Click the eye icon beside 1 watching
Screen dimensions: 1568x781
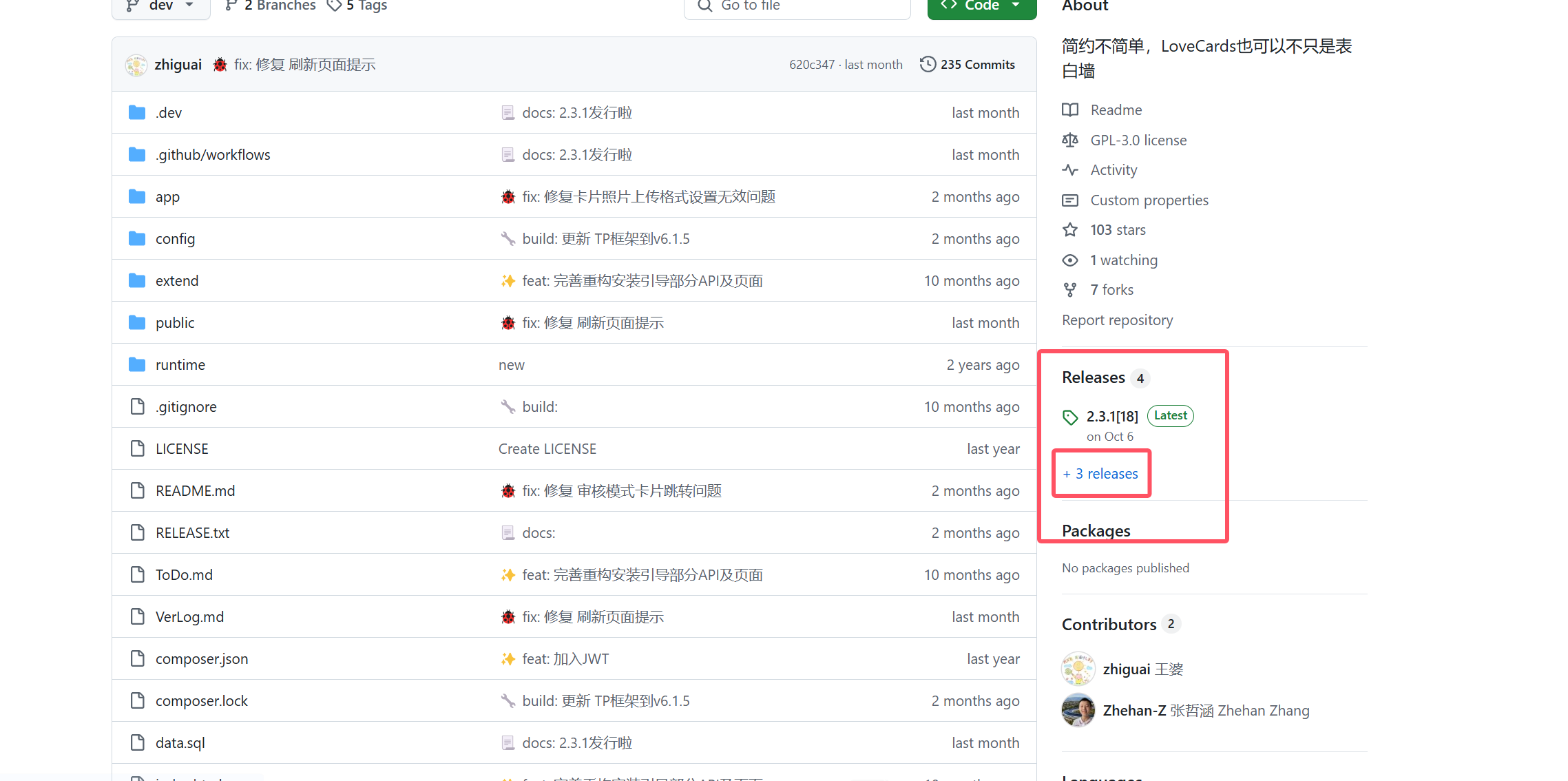(1070, 260)
